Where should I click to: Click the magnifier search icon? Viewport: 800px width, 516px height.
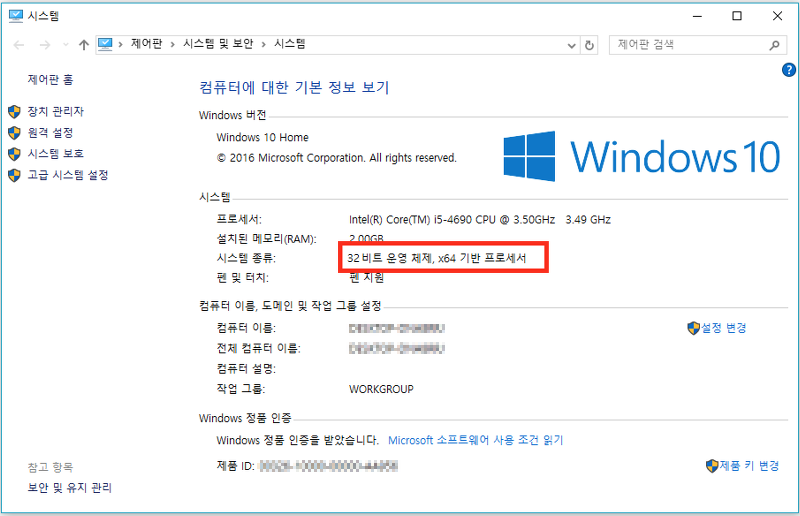tap(774, 45)
